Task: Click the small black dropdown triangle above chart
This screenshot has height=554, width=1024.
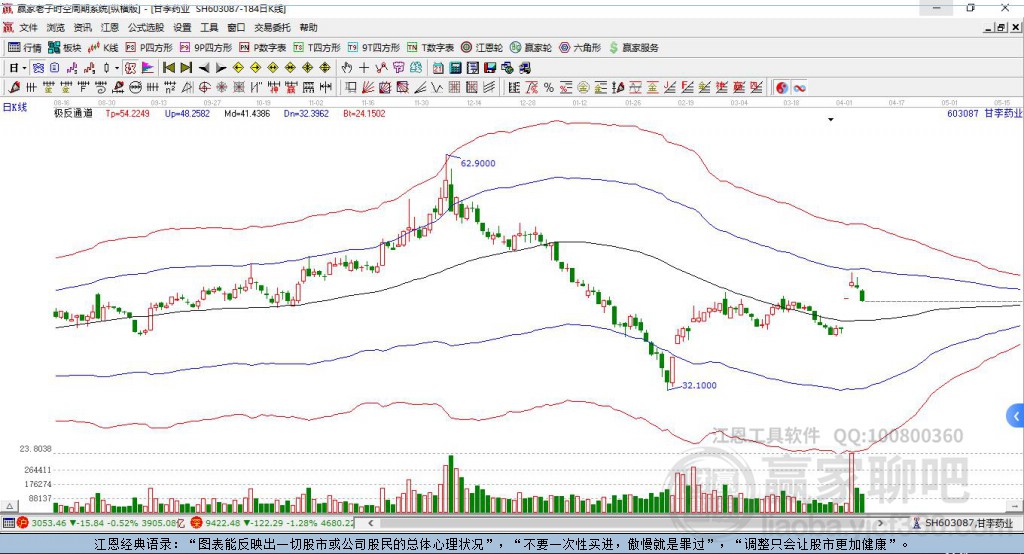Action: pyautogui.click(x=831, y=120)
